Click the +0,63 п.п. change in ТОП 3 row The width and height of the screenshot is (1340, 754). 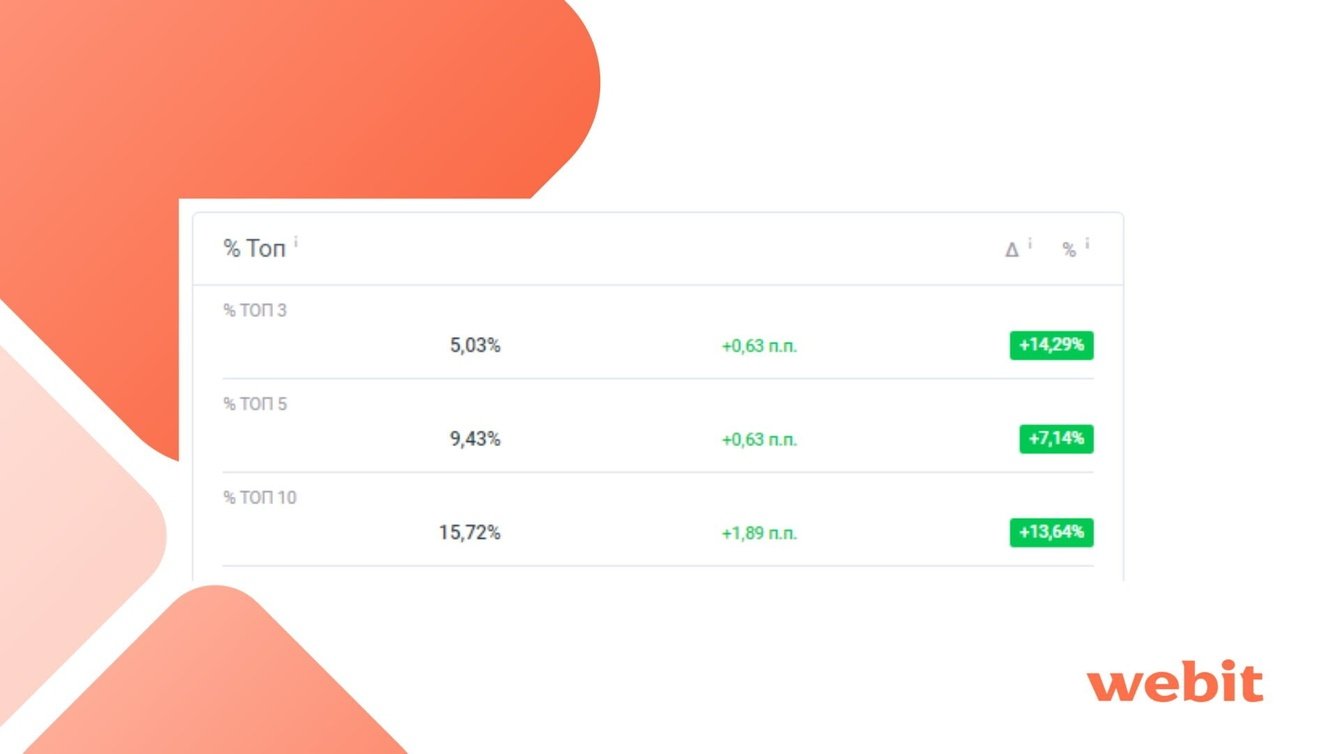click(x=759, y=347)
